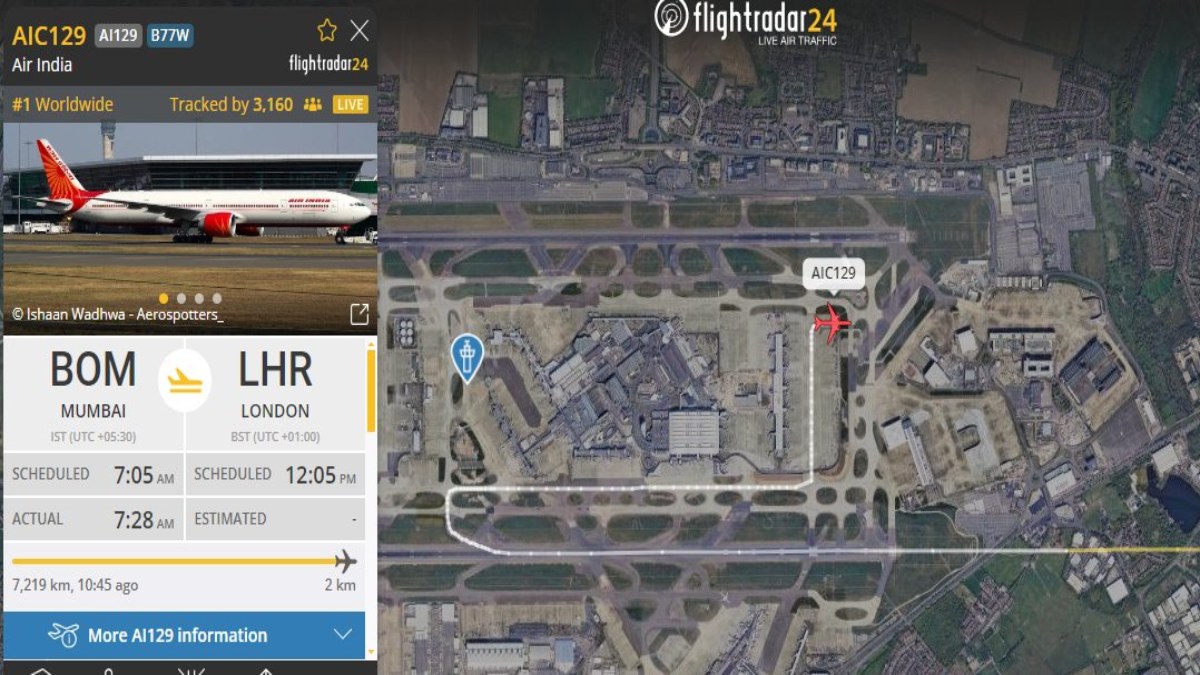Click the red AIC129 aircraft on map

point(831,324)
